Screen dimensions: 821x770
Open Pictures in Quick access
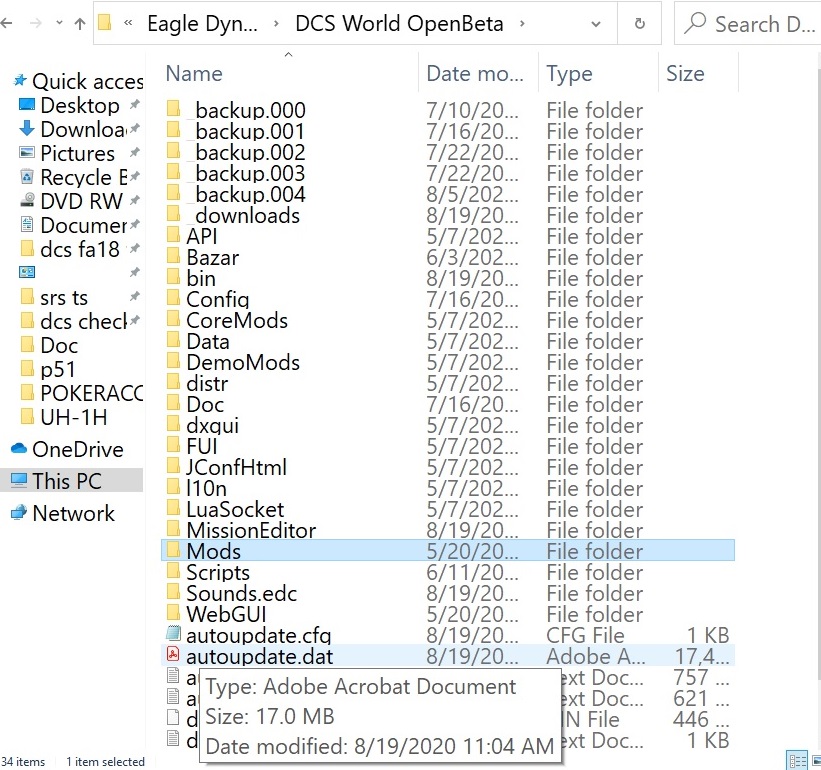[x=80, y=153]
